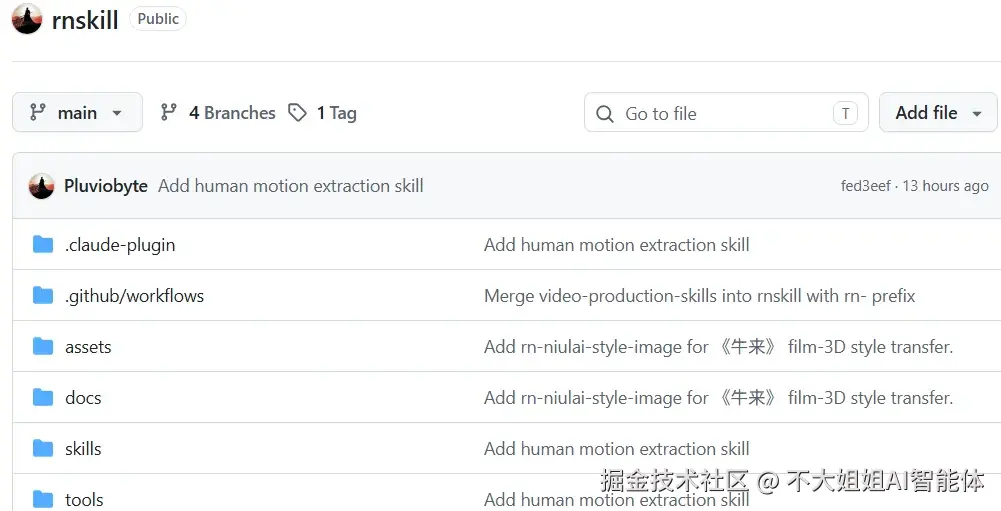Click the Public visibility badge
The image size is (1001, 511).
(158, 19)
